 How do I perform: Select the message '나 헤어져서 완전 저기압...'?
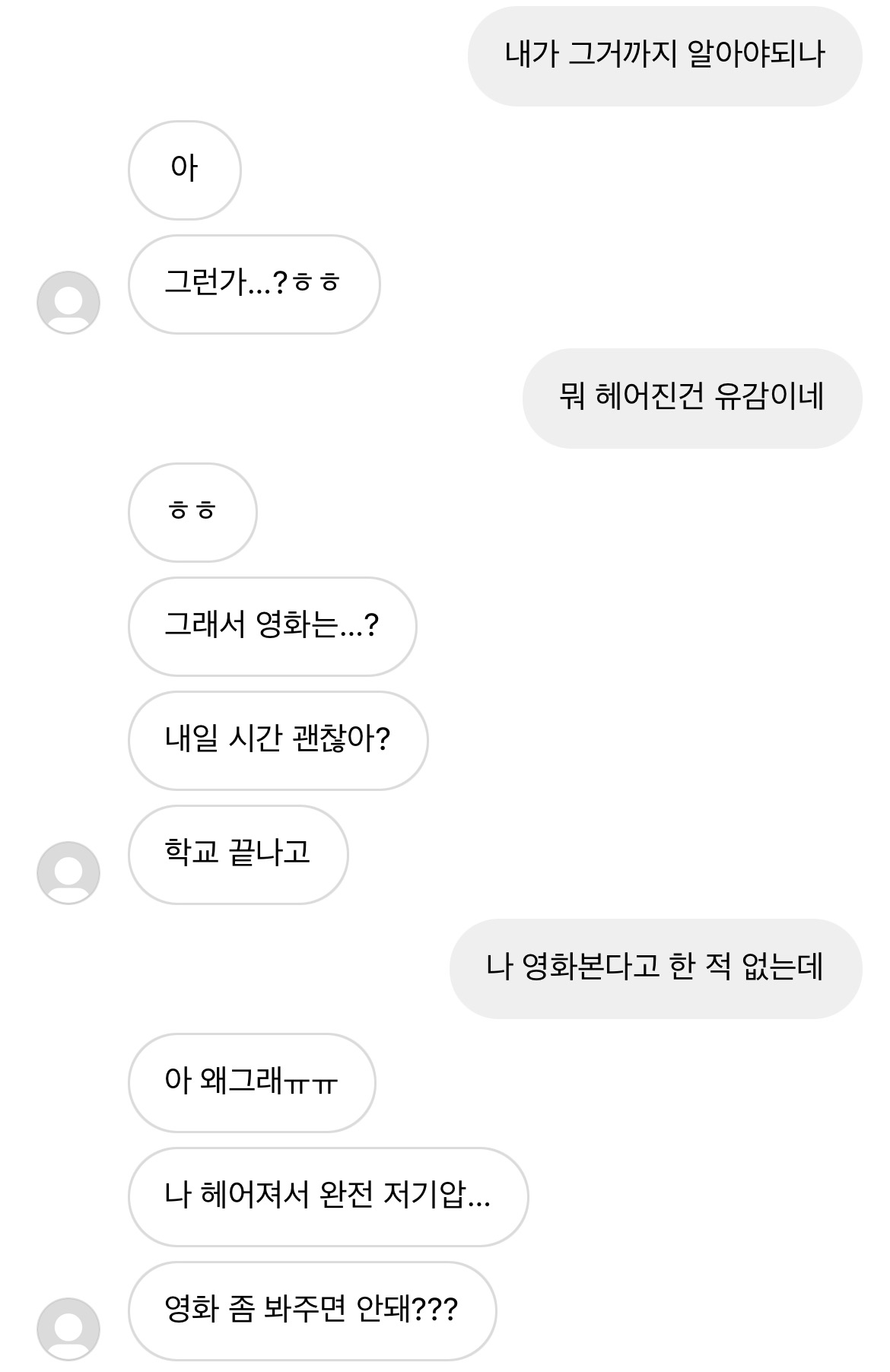click(x=327, y=1196)
